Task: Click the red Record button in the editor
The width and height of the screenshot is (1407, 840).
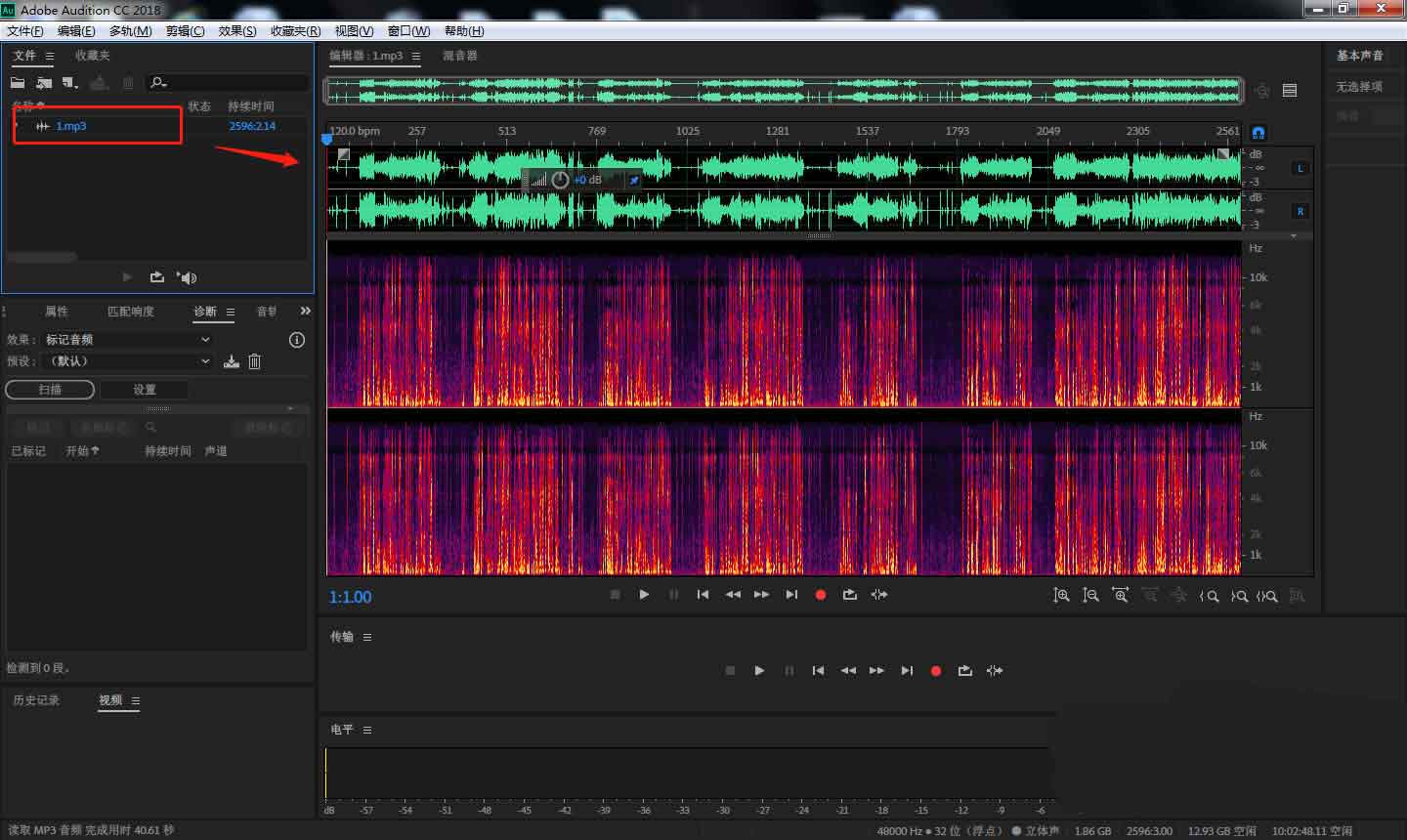Action: pyautogui.click(x=821, y=595)
